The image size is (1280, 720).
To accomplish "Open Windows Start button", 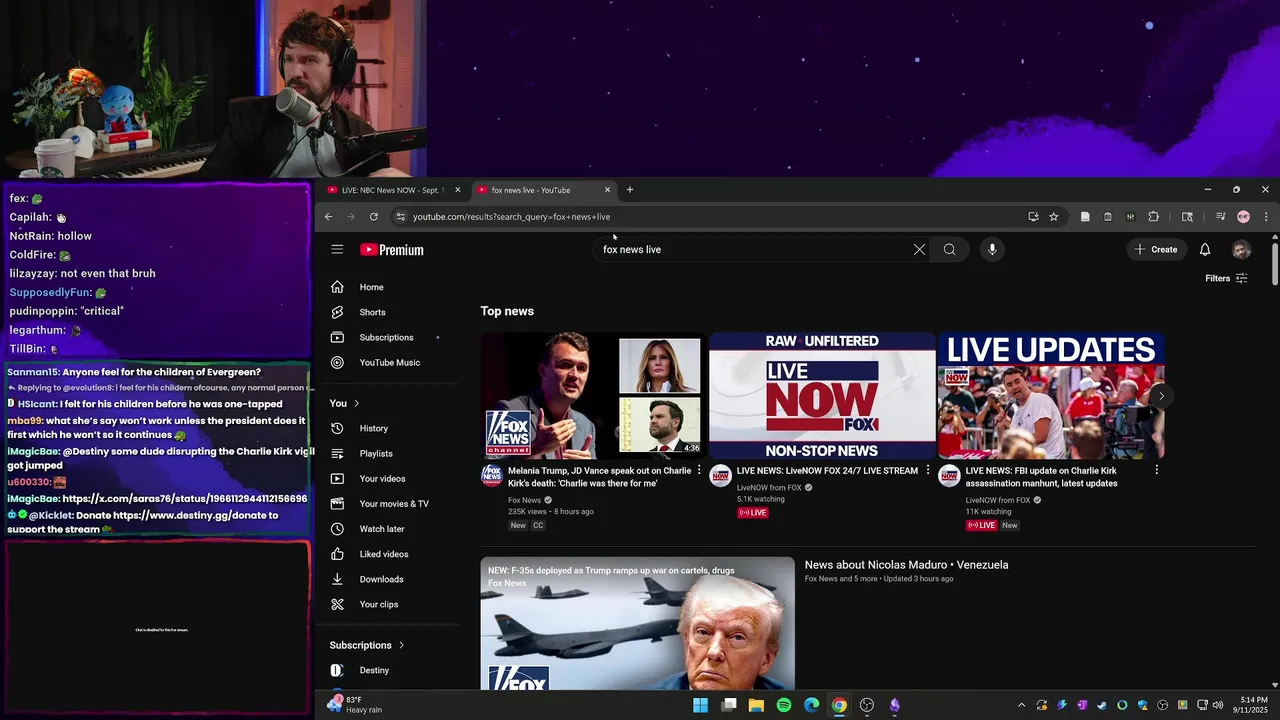I will [x=701, y=705].
